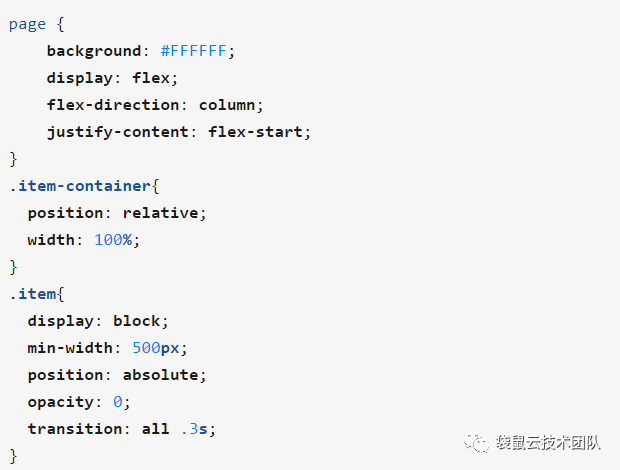This screenshot has width=620, height=470.
Task: Click the background property name
Action: click(94, 51)
